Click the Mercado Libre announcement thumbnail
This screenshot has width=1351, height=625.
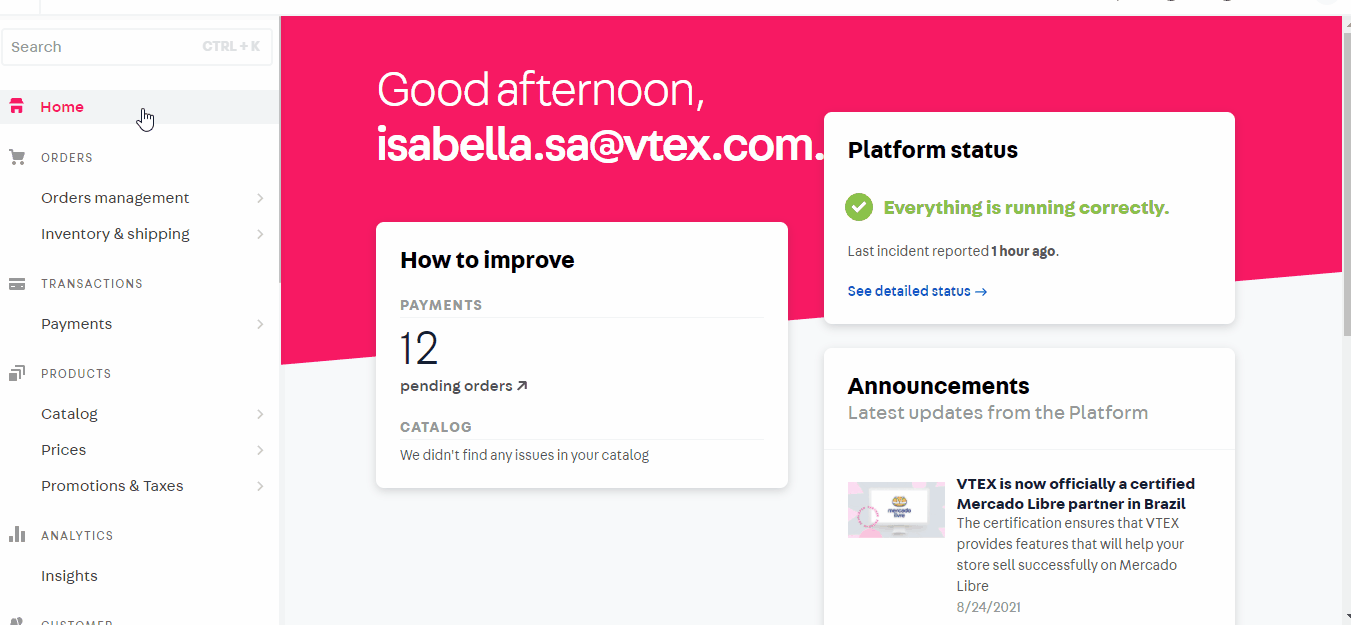click(x=896, y=510)
